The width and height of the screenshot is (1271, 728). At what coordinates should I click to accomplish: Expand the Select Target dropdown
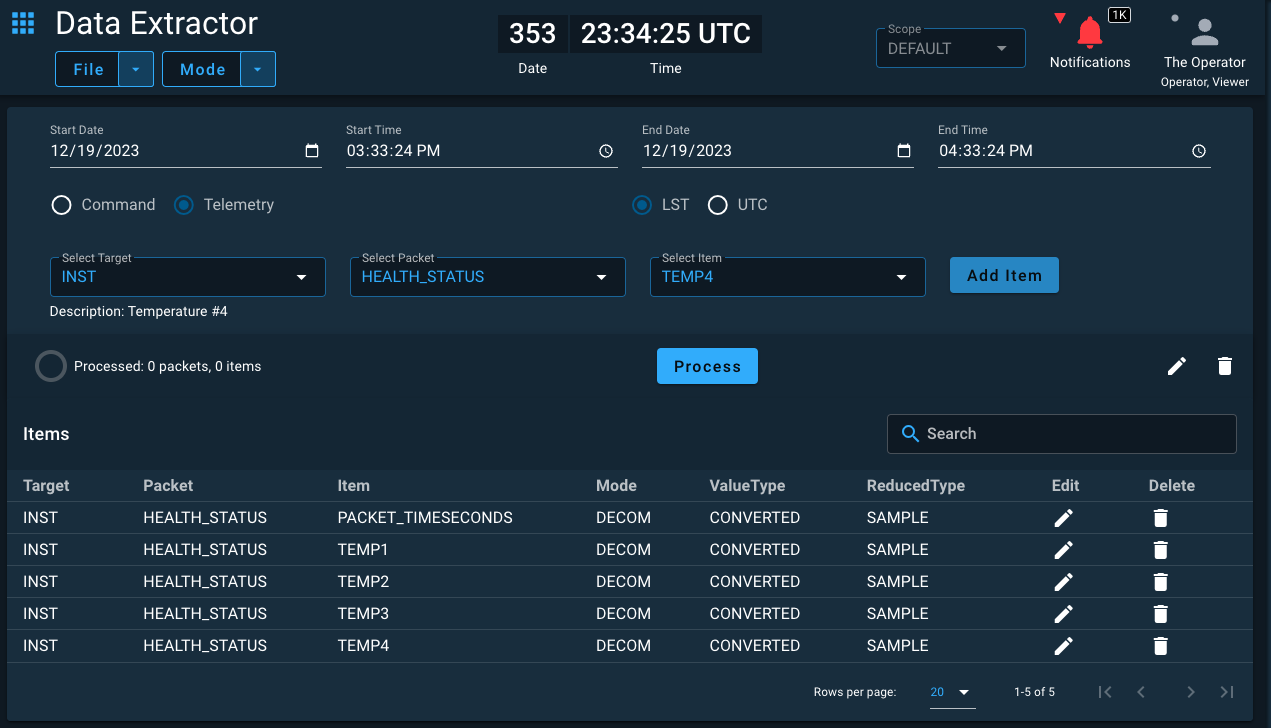[x=188, y=277]
